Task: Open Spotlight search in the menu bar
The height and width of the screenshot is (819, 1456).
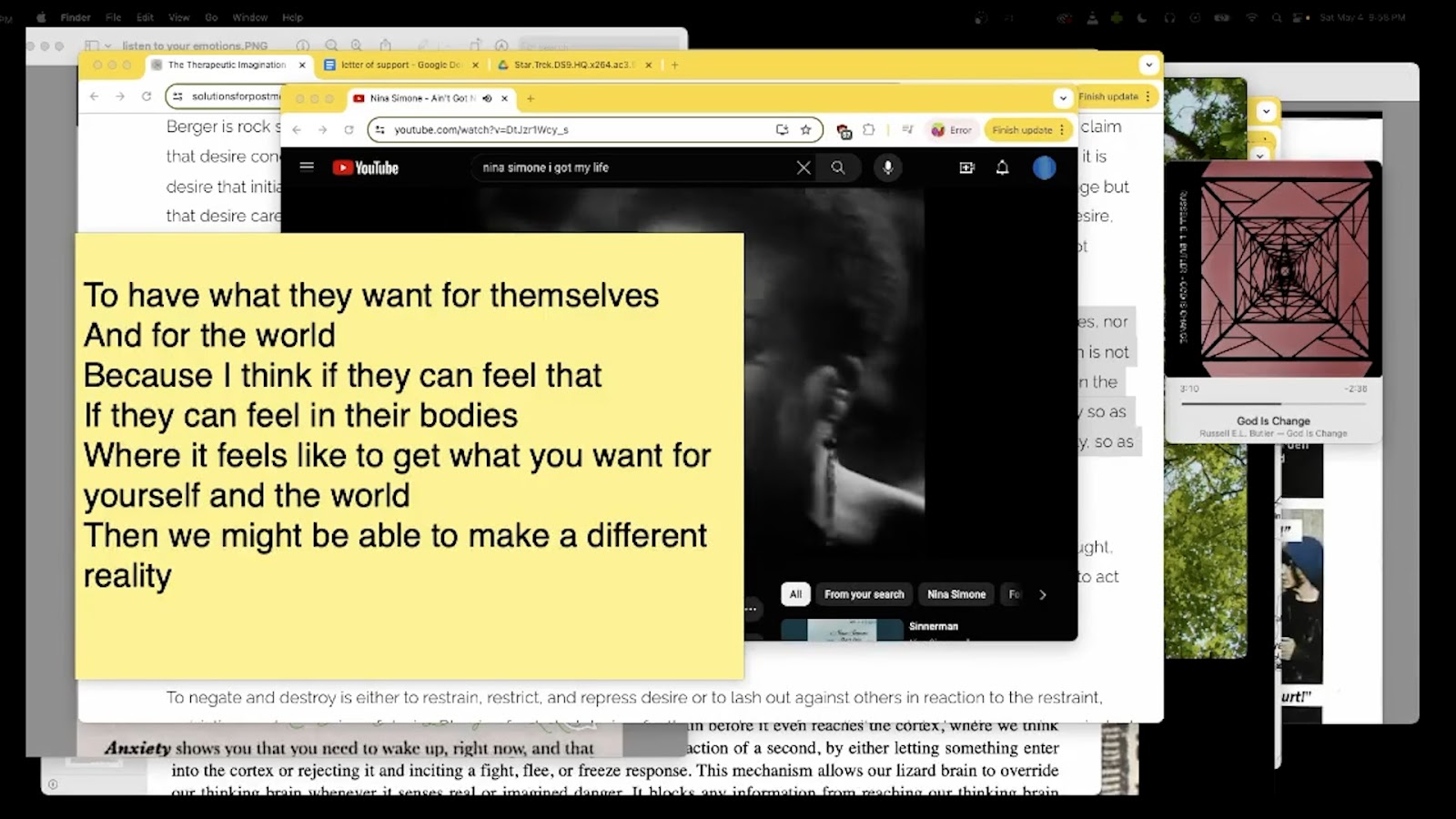Action: pyautogui.click(x=1277, y=17)
